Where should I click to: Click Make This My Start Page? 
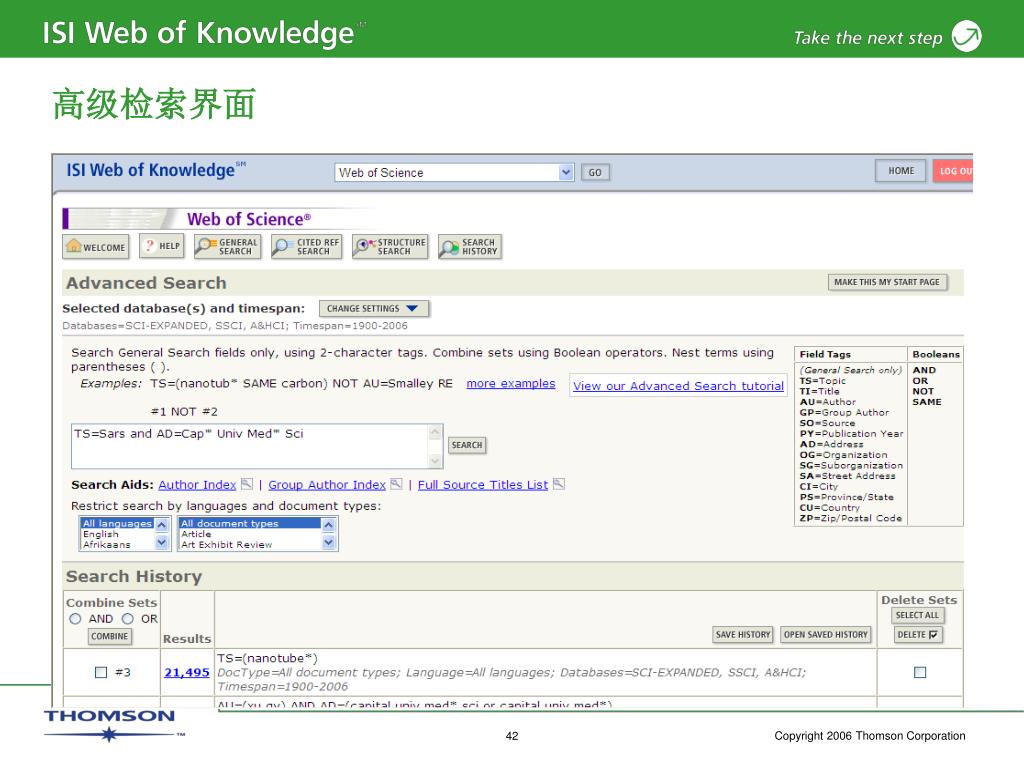(887, 282)
